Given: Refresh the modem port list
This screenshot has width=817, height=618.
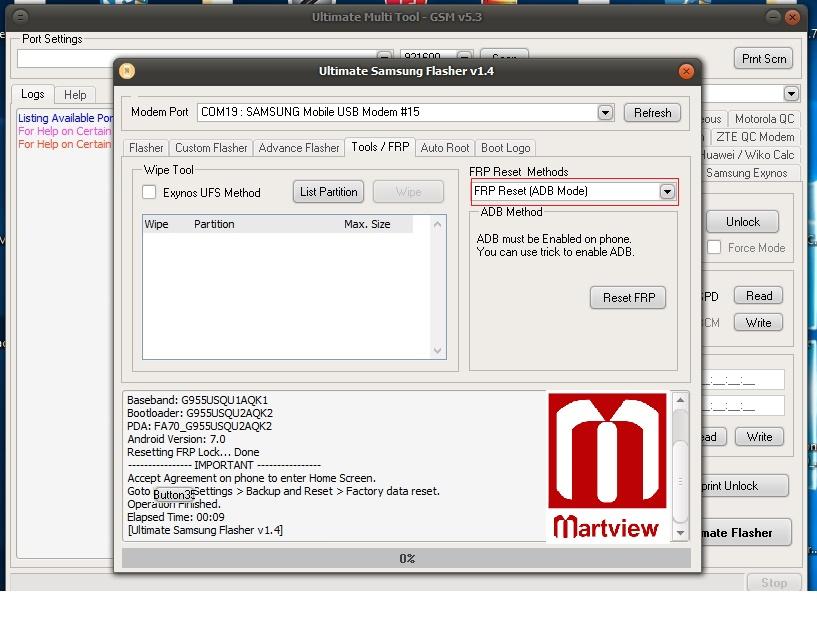Looking at the screenshot, I should (x=652, y=113).
